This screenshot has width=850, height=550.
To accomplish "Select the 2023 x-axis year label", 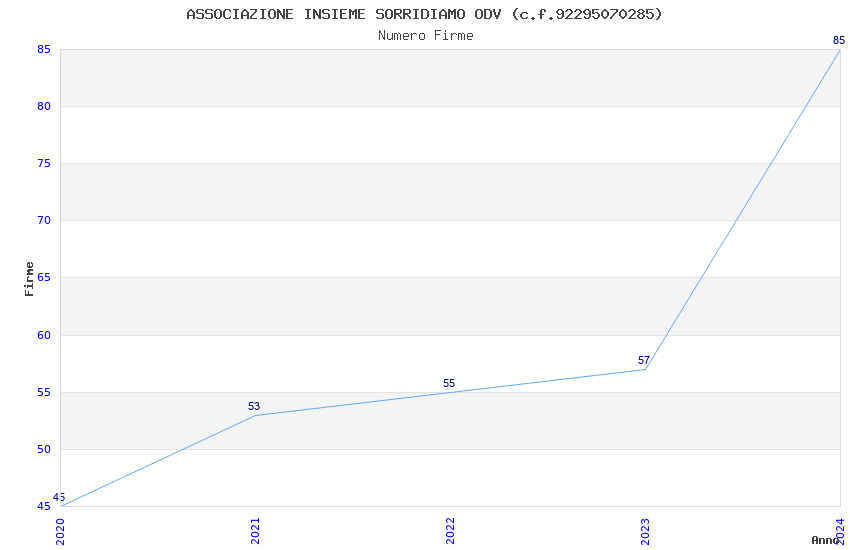I will pos(645,531).
